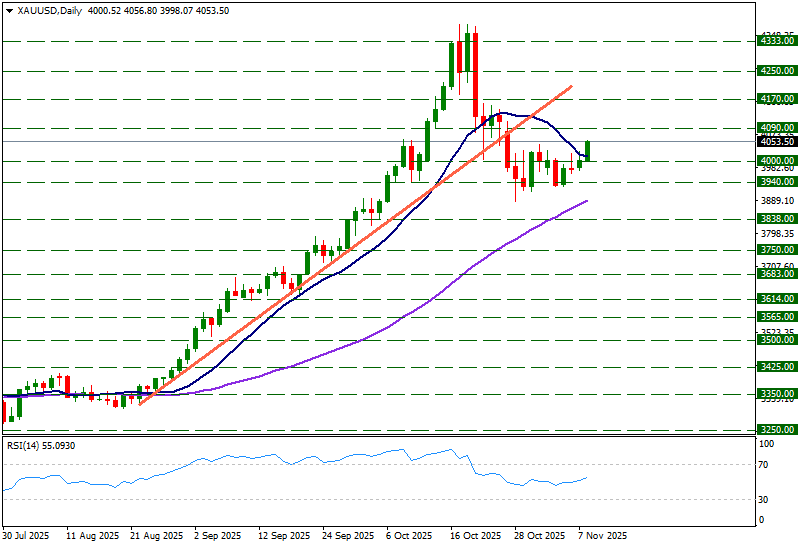Screen dimensions: 801x547
Task: Click the current price tag 4053.50
Action: point(776,142)
